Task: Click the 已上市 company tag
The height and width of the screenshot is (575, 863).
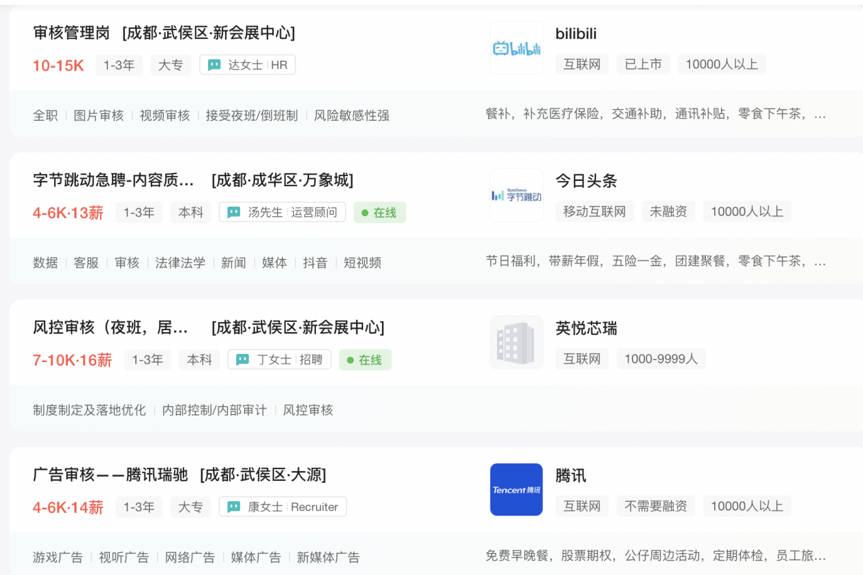Action: (643, 64)
